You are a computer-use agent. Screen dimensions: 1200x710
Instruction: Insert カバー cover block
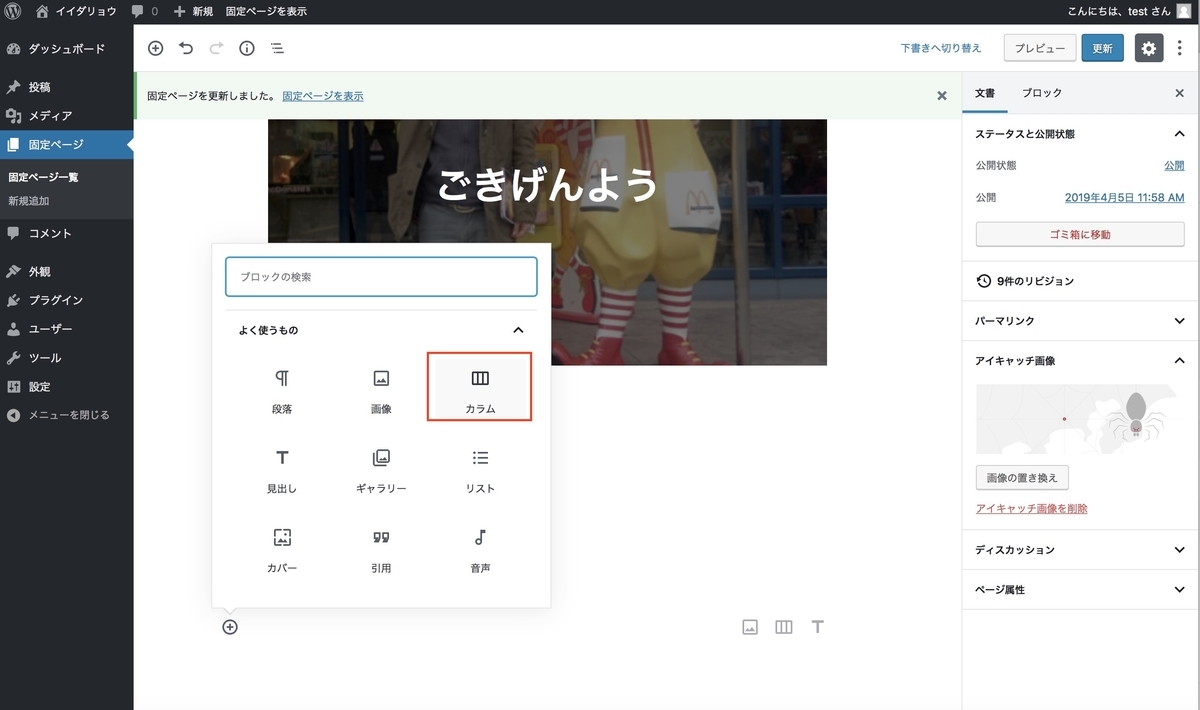(x=282, y=550)
